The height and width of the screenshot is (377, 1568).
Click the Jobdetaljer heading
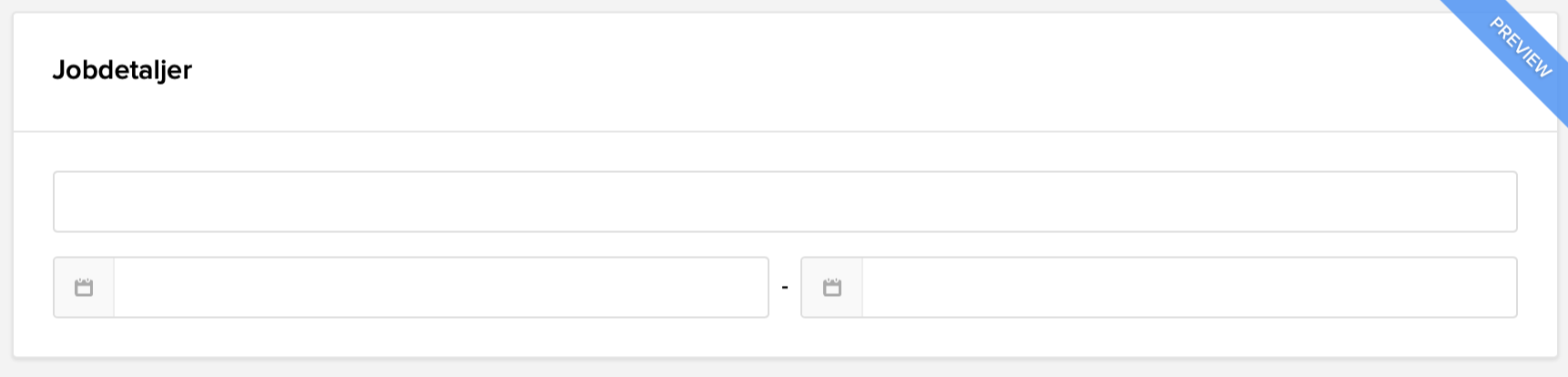122,70
